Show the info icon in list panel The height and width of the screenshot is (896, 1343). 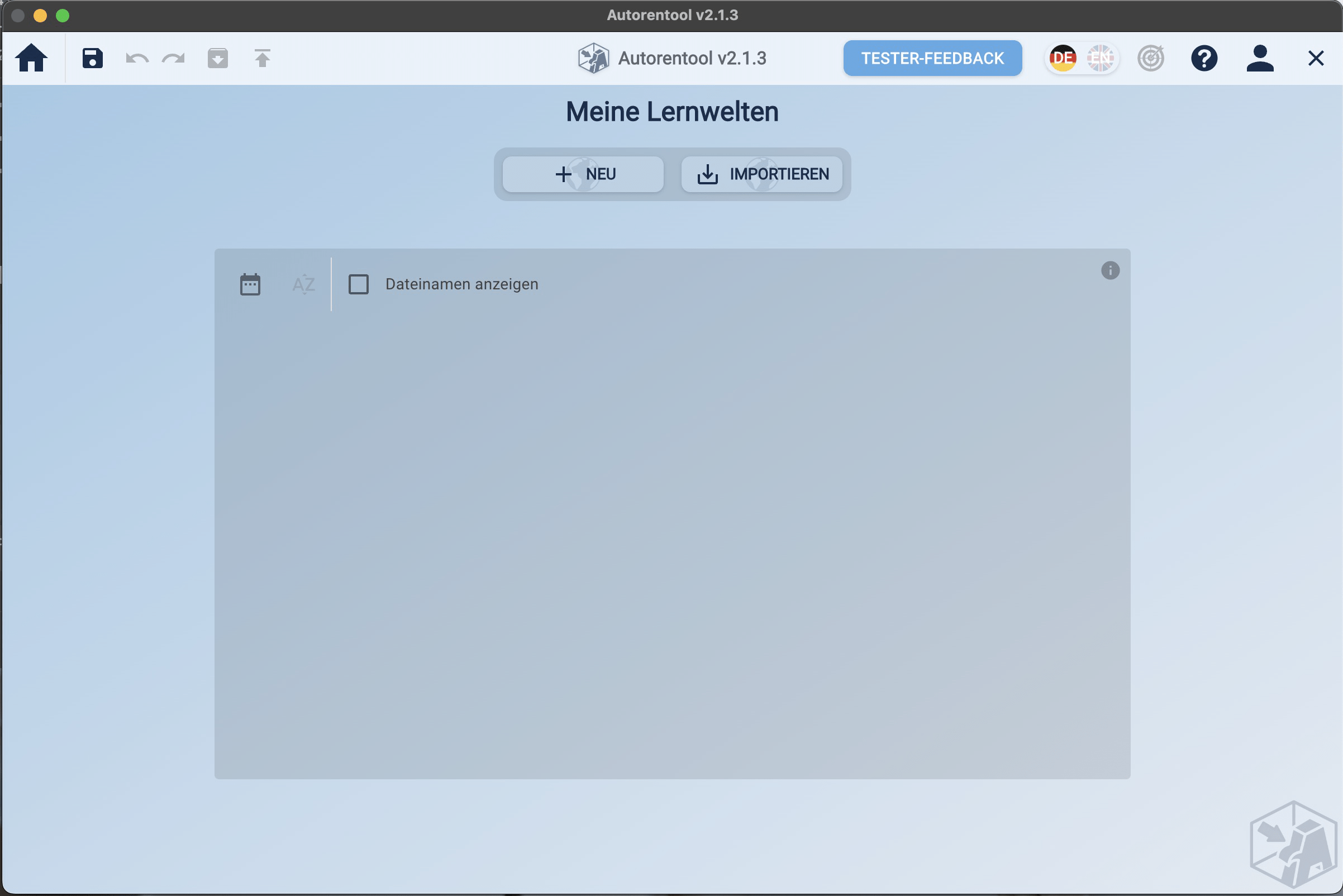pyautogui.click(x=1110, y=270)
